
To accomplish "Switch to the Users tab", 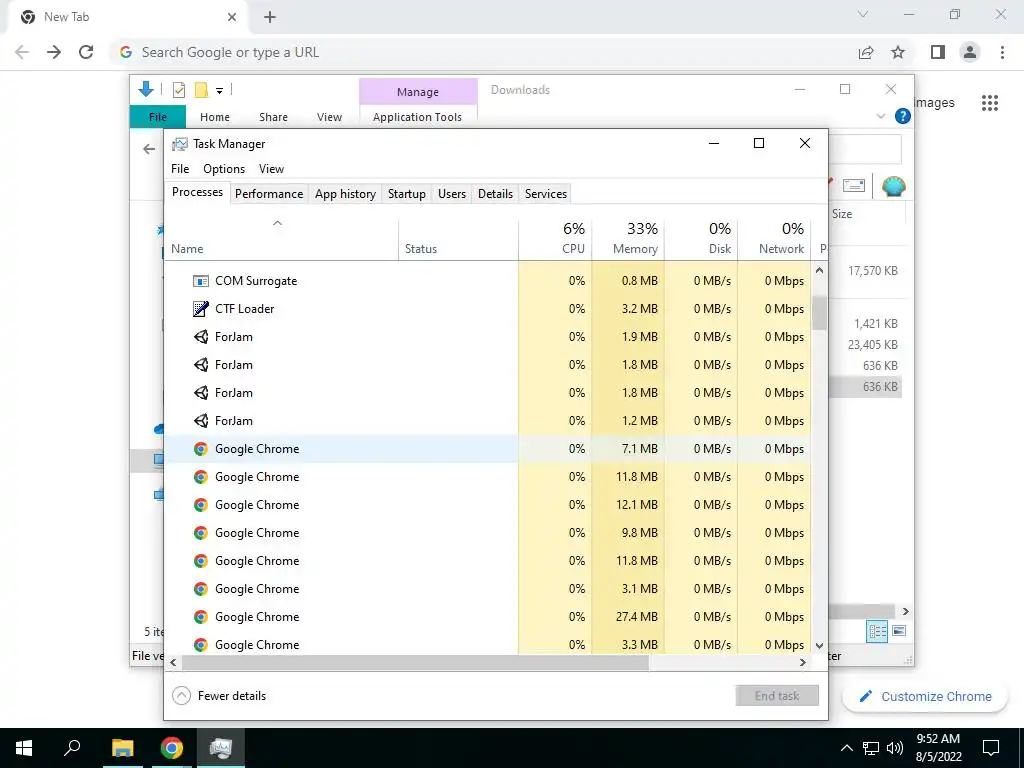I will pyautogui.click(x=452, y=194).
